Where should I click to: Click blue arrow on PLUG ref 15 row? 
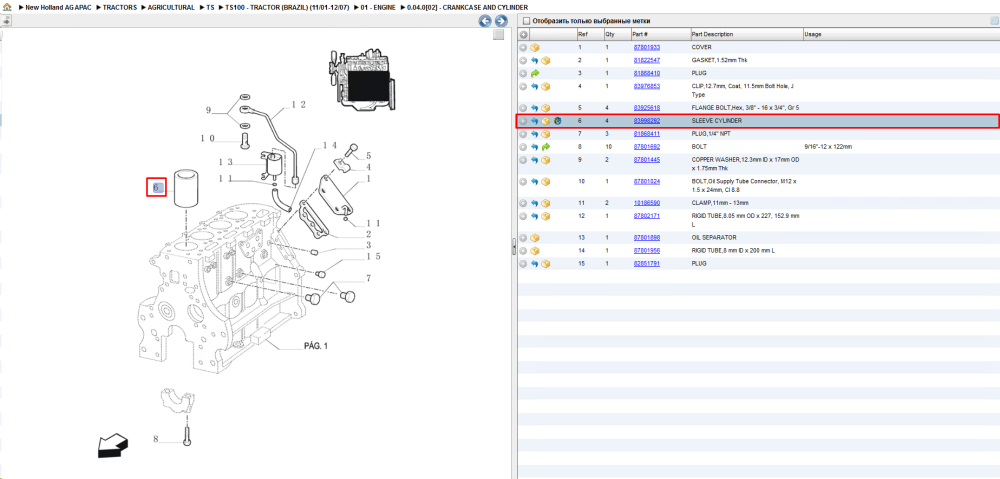(x=534, y=263)
